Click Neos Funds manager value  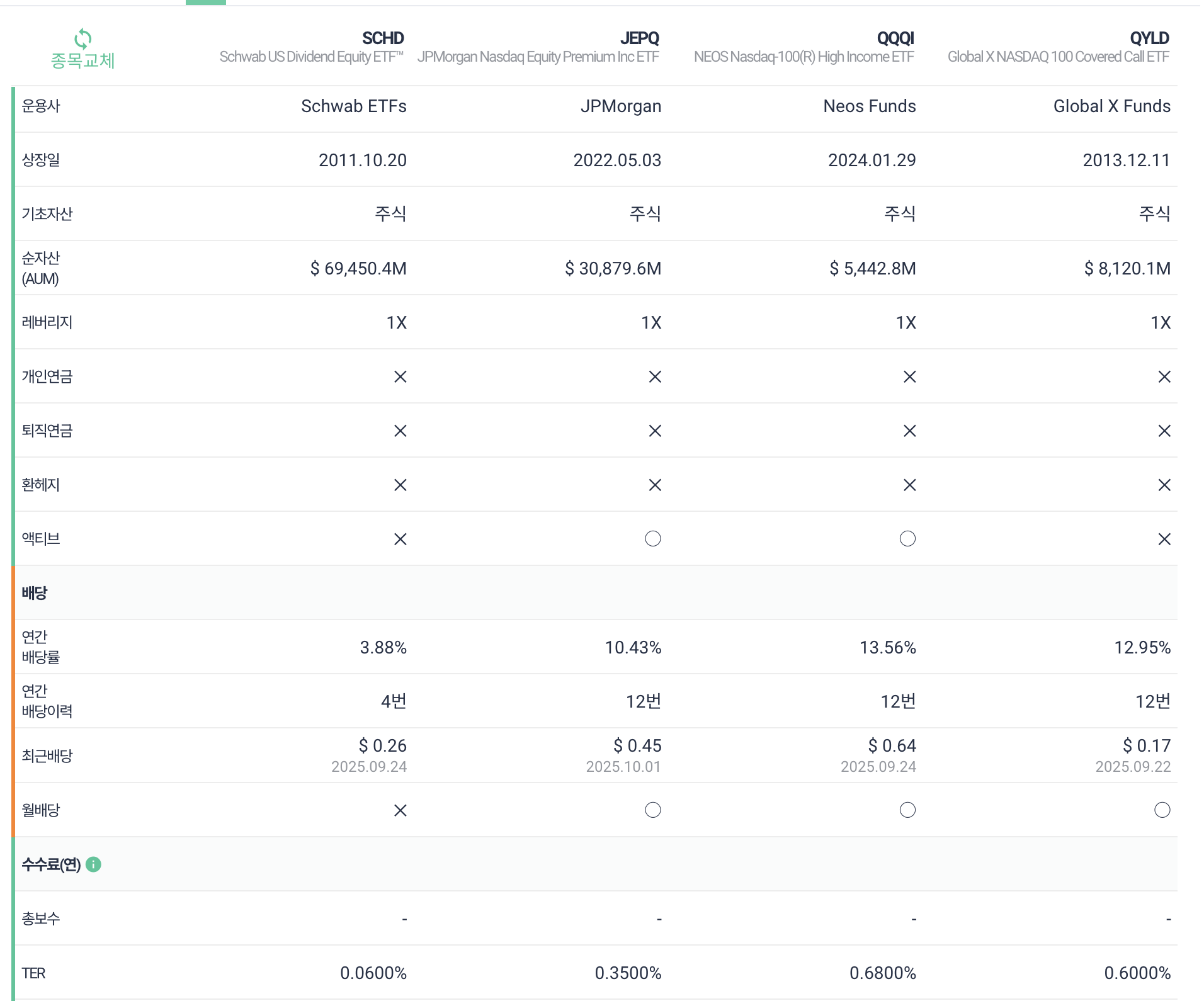[869, 106]
